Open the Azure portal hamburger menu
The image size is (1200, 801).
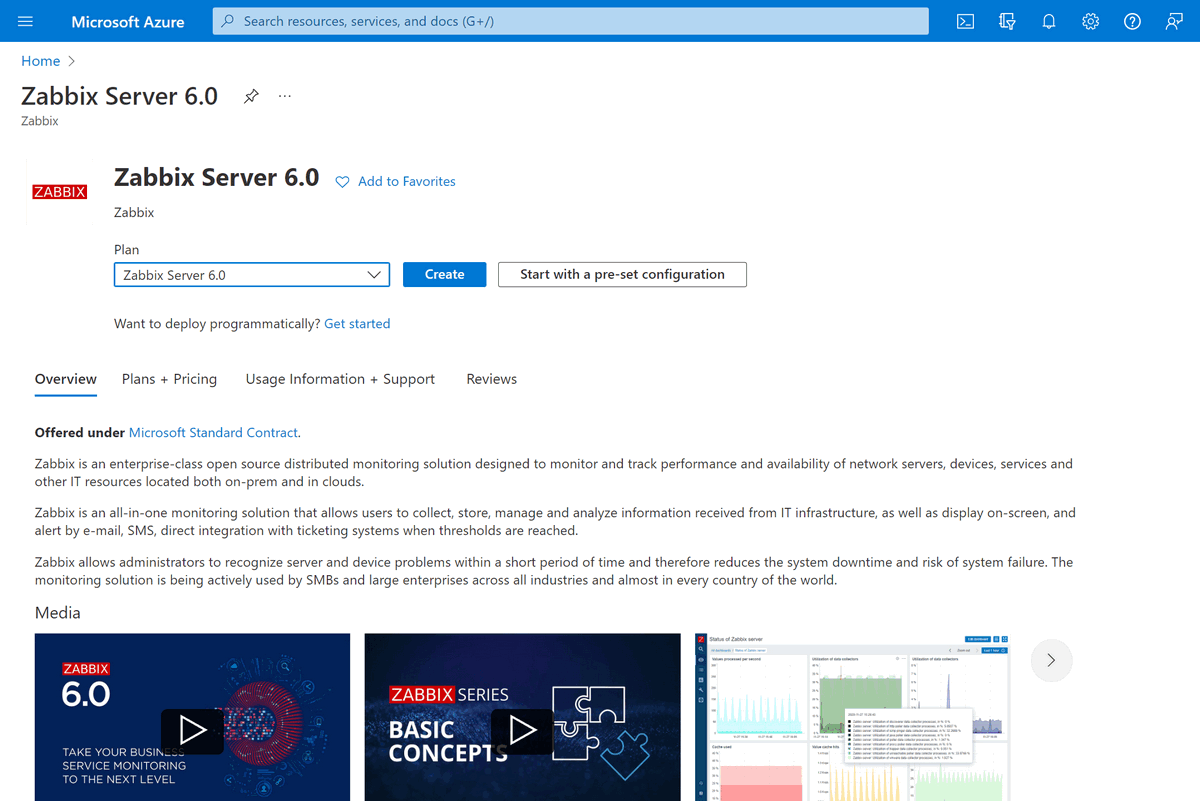click(x=26, y=21)
